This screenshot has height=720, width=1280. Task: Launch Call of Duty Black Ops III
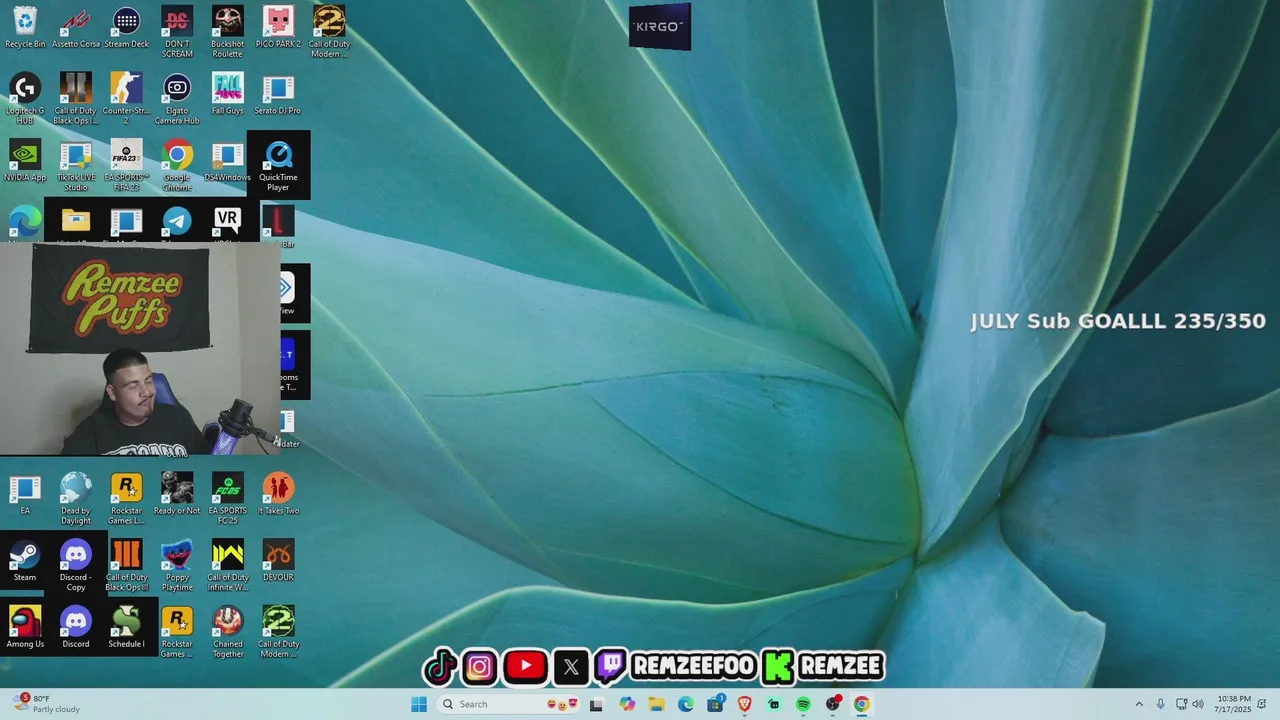coord(126,565)
